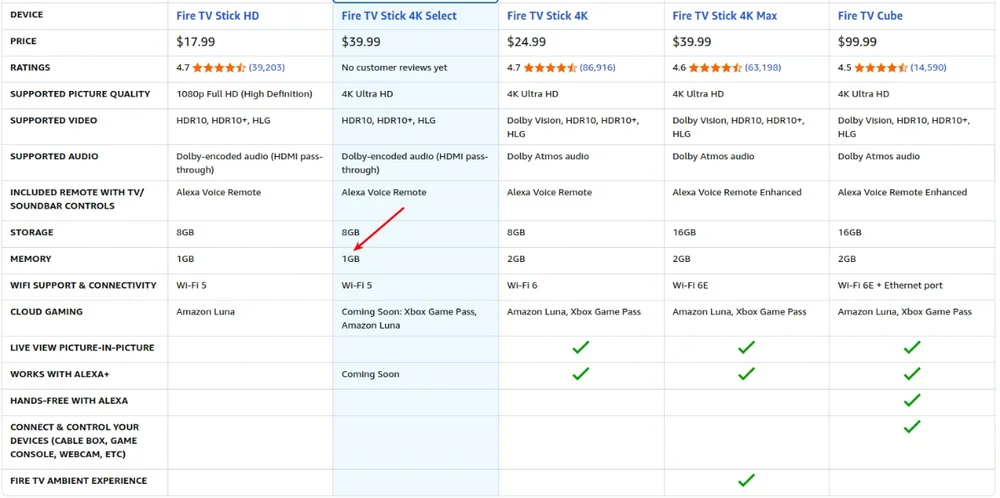Image resolution: width=1000 pixels, height=498 pixels.
Task: Click the 'Dolby Atmos audio' cell of Fire TV Cube
Action: coord(879,156)
